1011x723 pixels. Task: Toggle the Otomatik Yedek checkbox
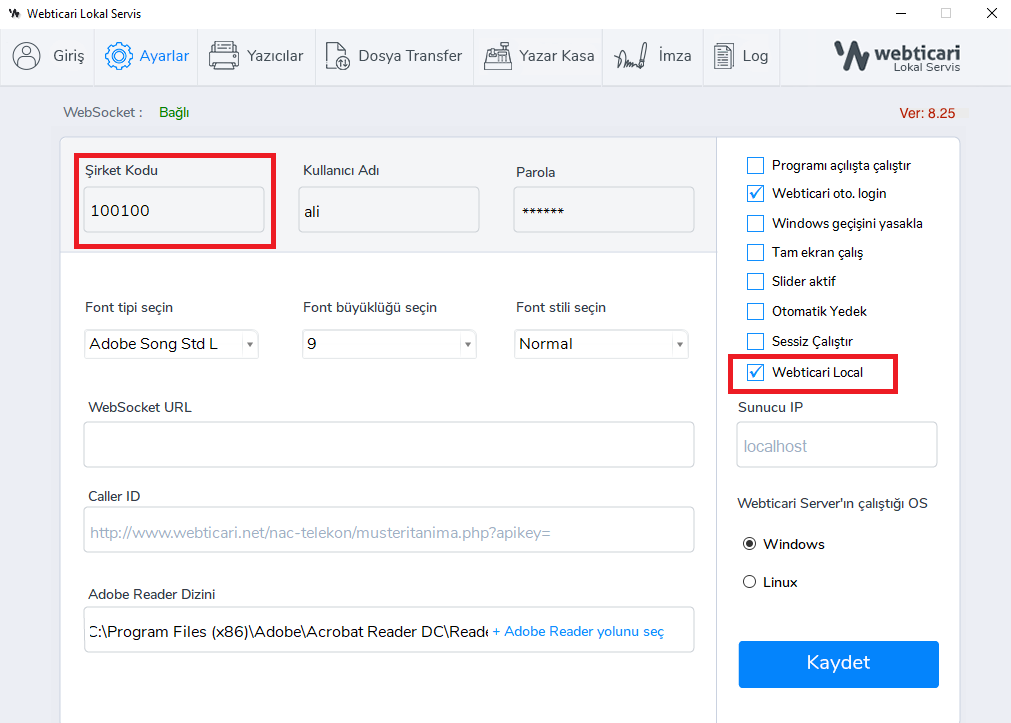[x=755, y=311]
